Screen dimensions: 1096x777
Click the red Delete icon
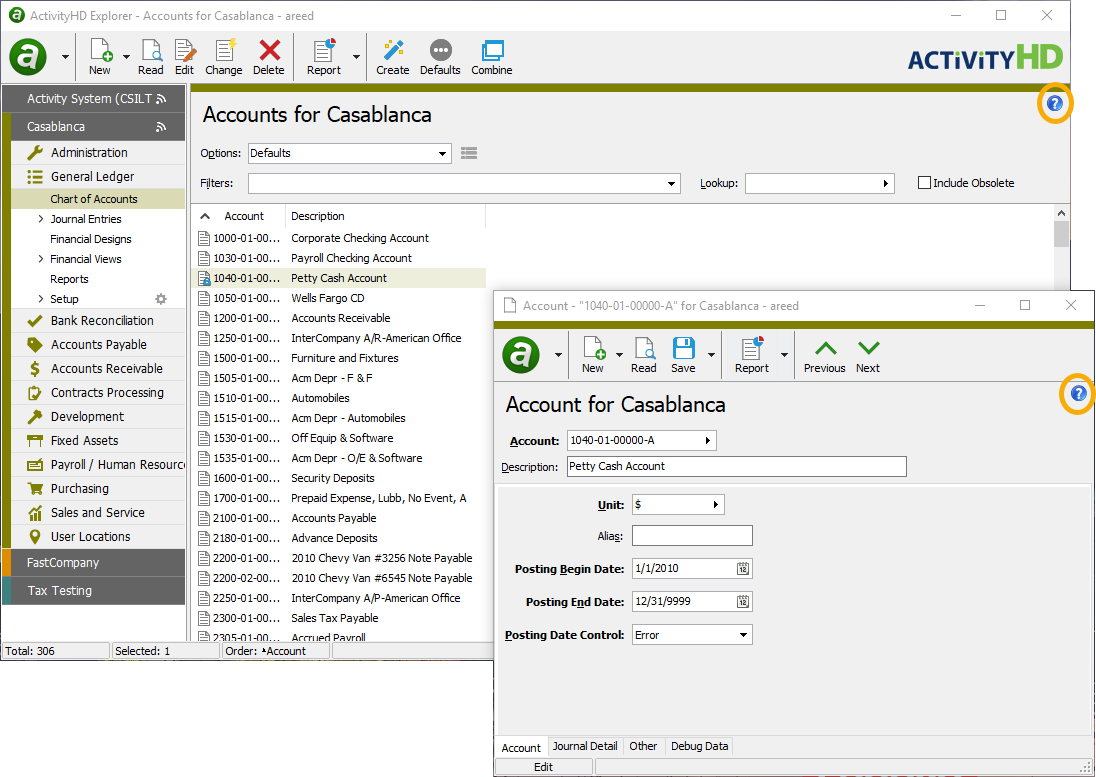pyautogui.click(x=269, y=57)
